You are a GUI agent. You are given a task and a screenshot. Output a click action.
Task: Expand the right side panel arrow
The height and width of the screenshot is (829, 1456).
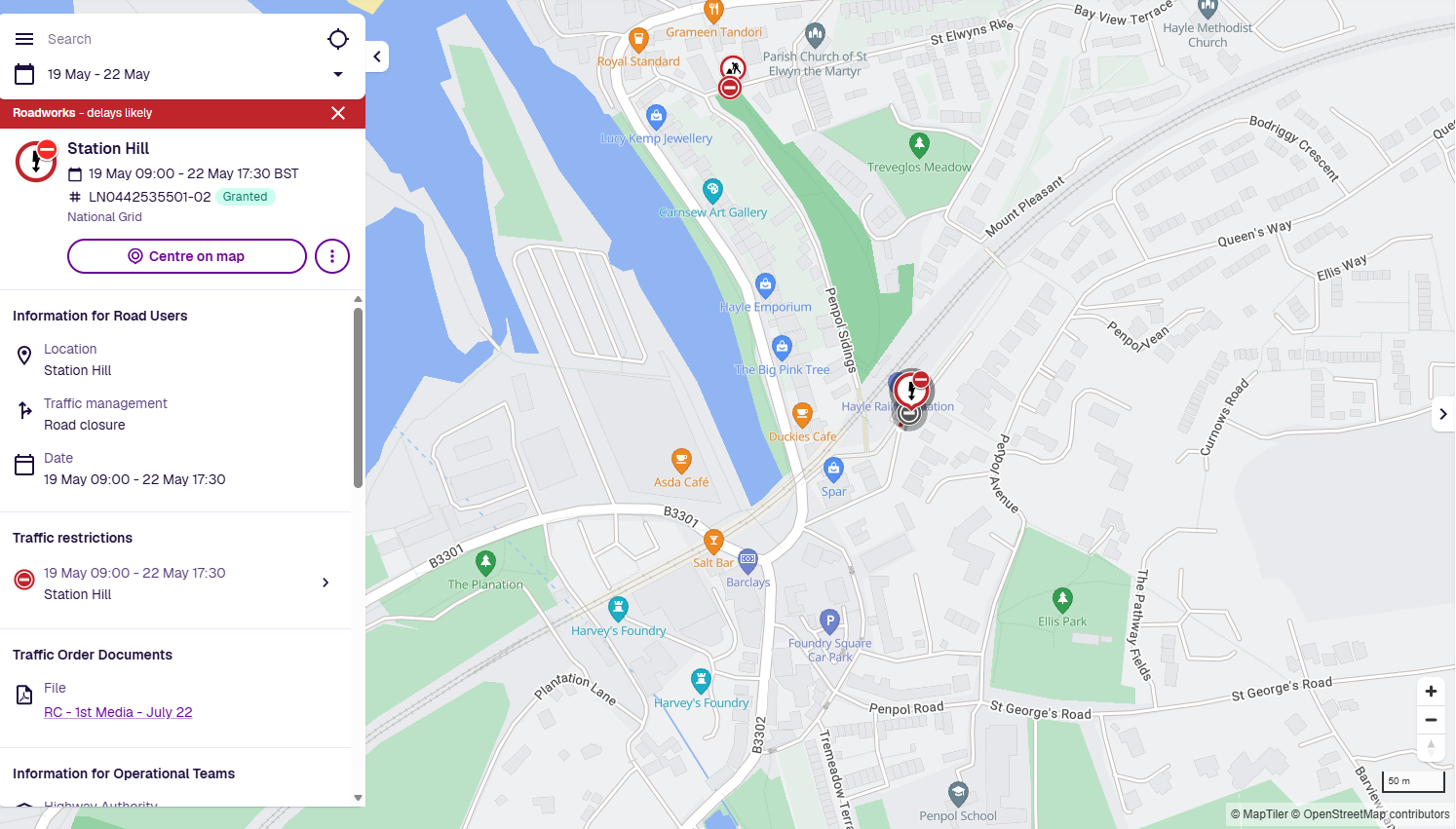pyautogui.click(x=1443, y=414)
